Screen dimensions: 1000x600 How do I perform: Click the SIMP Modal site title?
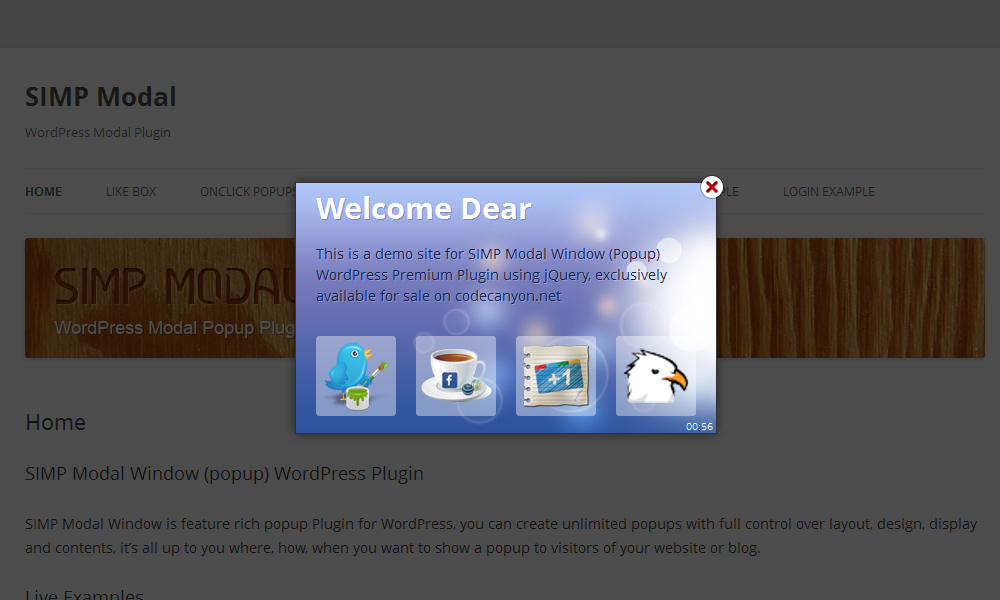100,97
